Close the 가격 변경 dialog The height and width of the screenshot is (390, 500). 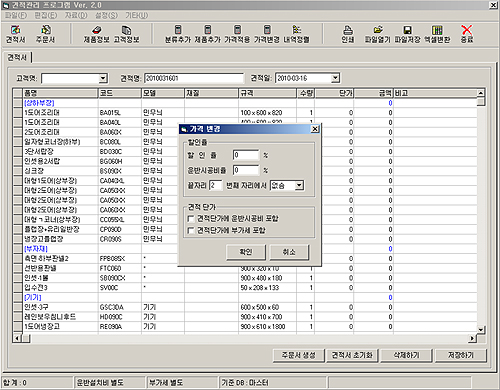point(315,129)
